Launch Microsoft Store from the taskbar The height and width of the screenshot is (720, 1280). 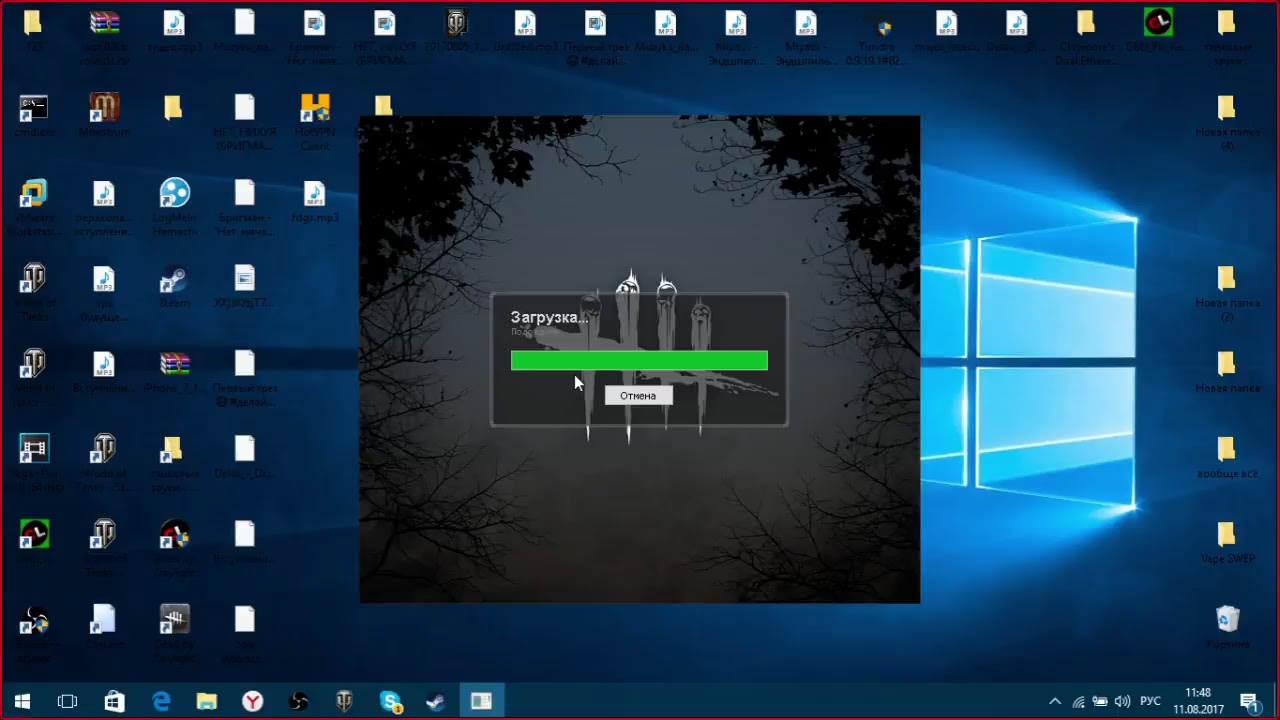point(115,702)
